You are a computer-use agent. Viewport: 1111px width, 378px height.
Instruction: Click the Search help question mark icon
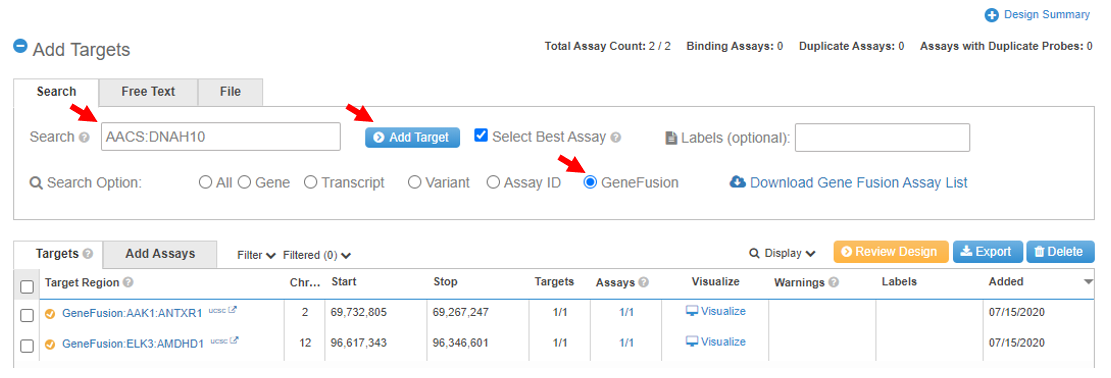[x=84, y=138]
